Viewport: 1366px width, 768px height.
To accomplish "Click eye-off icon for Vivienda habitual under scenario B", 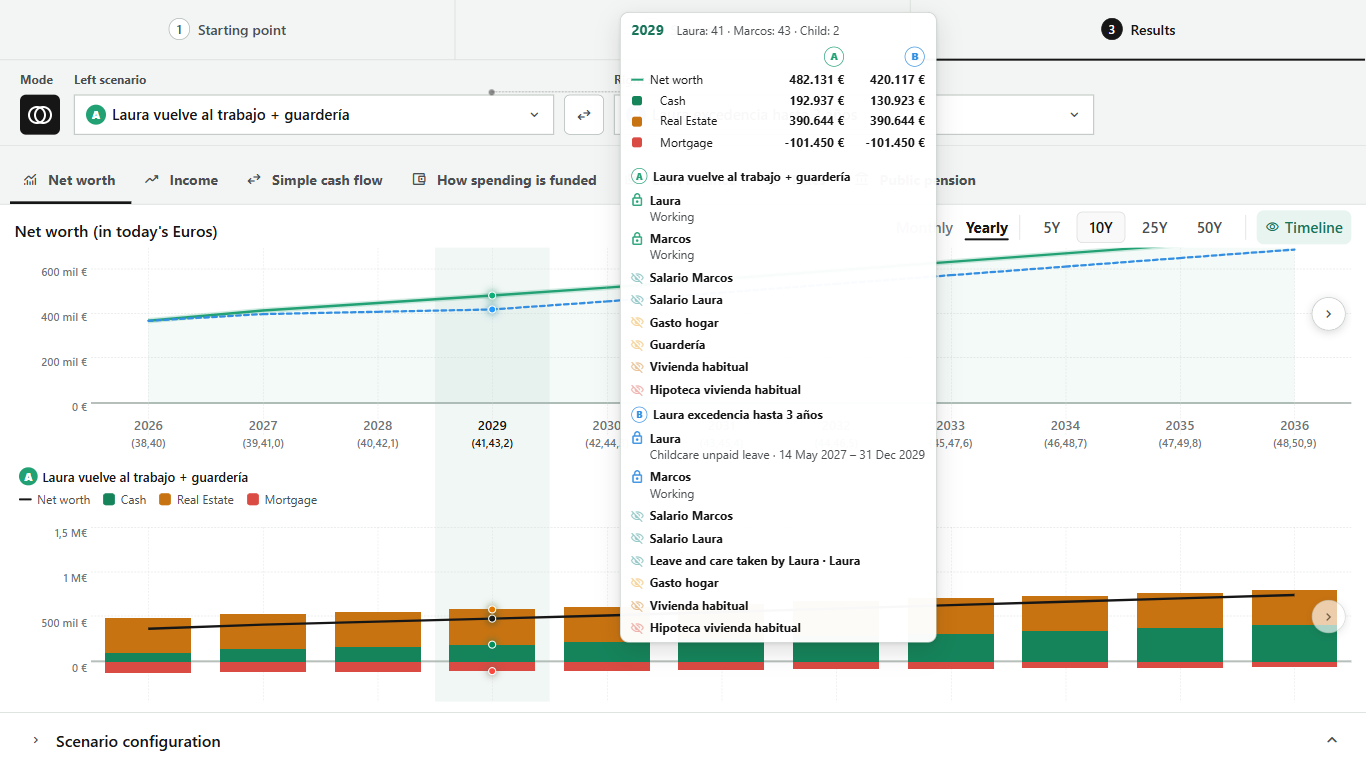I will pos(638,606).
